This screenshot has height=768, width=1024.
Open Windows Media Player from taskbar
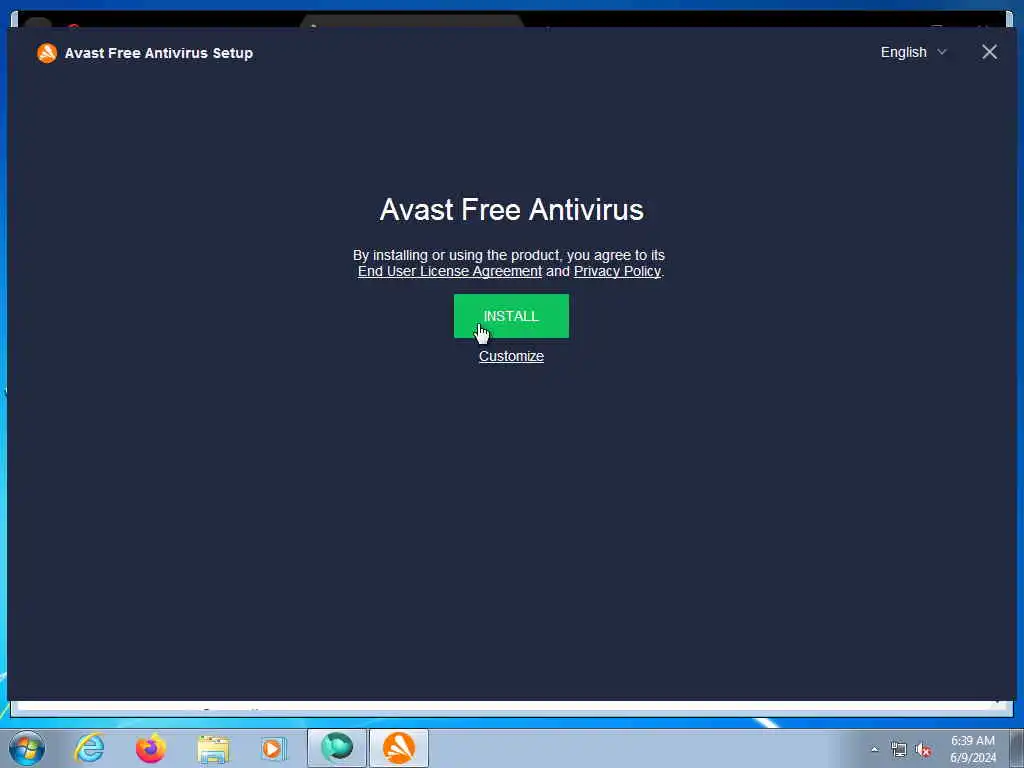[274, 748]
